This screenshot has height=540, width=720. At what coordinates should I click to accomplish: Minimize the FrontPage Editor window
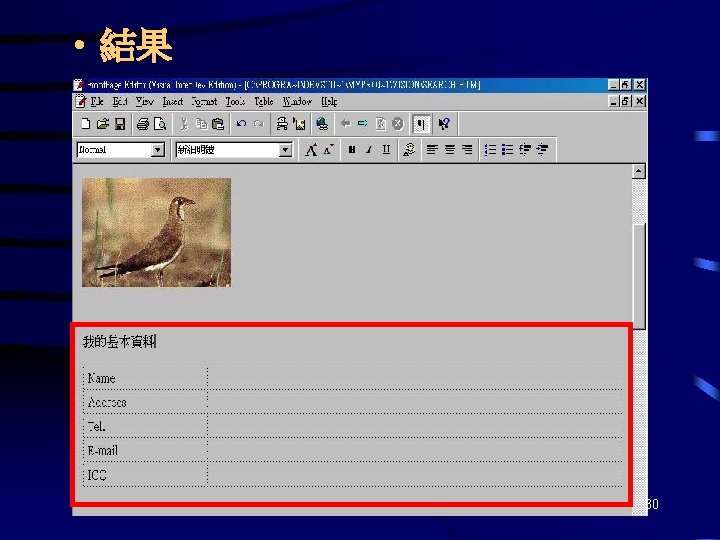click(x=613, y=85)
